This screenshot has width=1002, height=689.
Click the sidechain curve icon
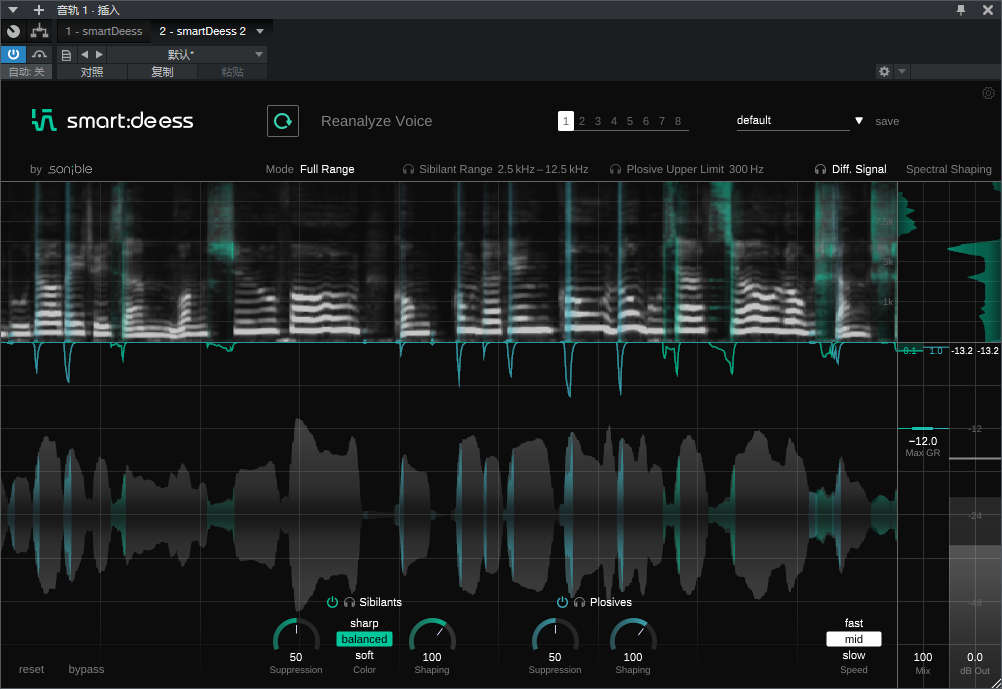pos(40,54)
